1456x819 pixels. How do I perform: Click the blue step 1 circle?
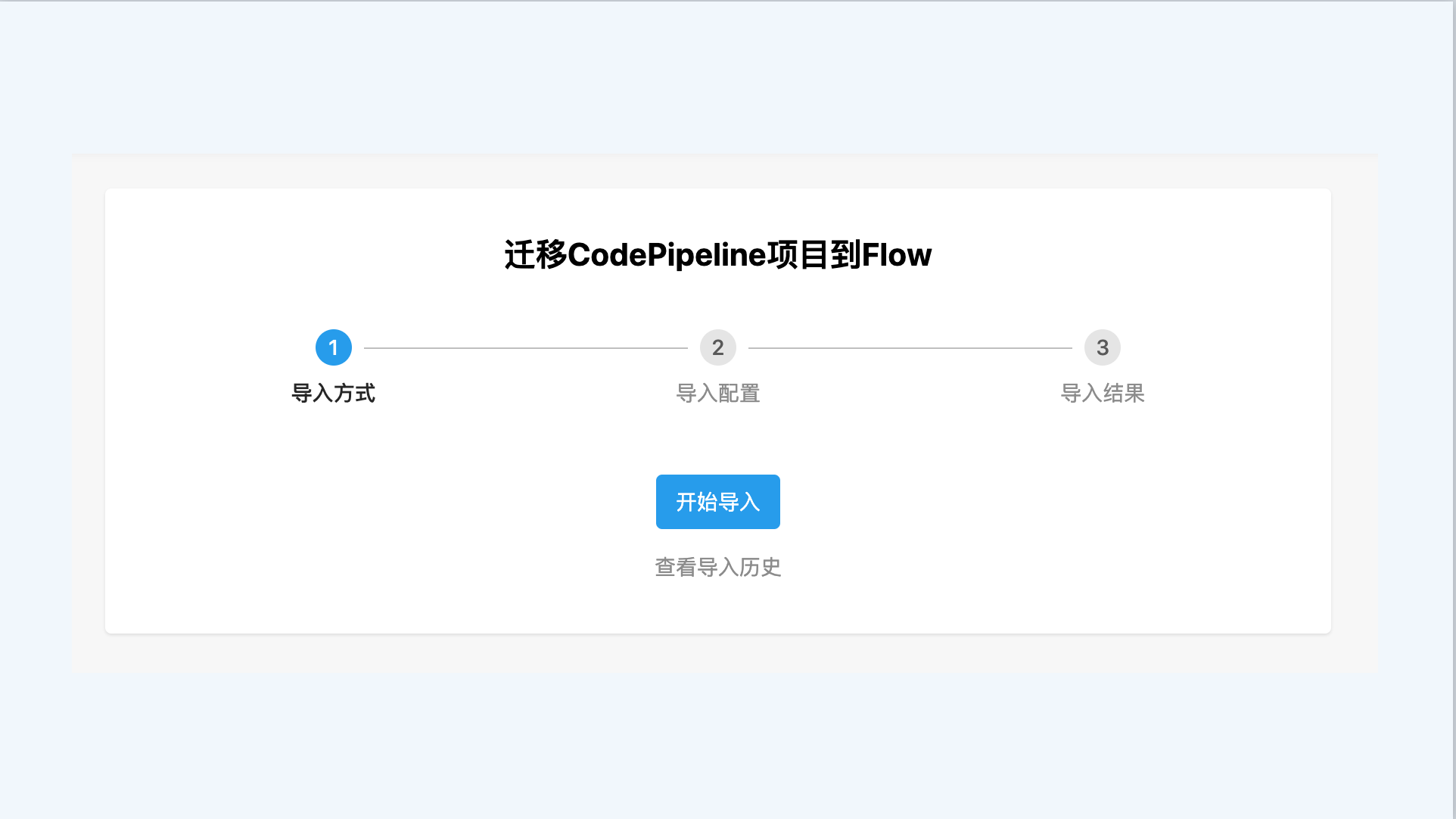[x=333, y=347]
